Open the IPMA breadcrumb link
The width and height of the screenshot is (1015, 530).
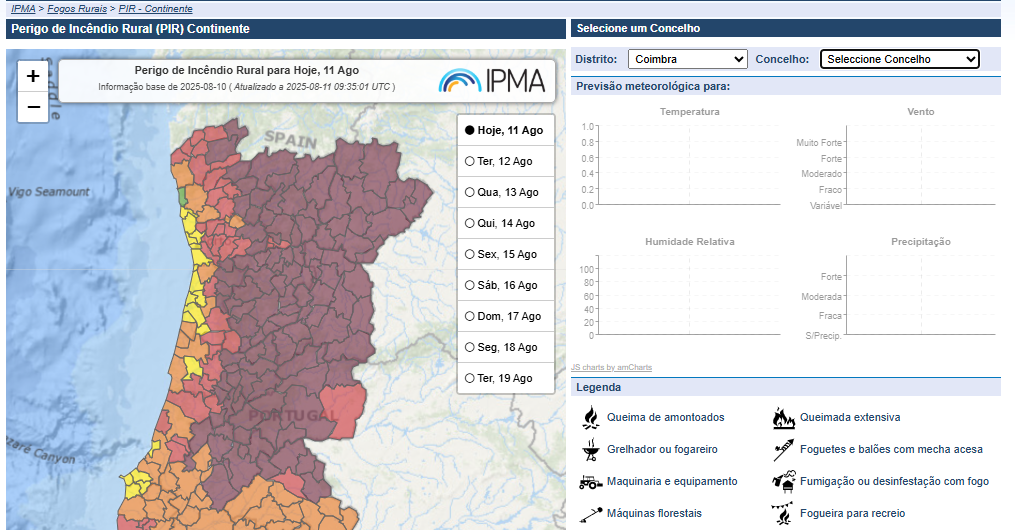23,8
